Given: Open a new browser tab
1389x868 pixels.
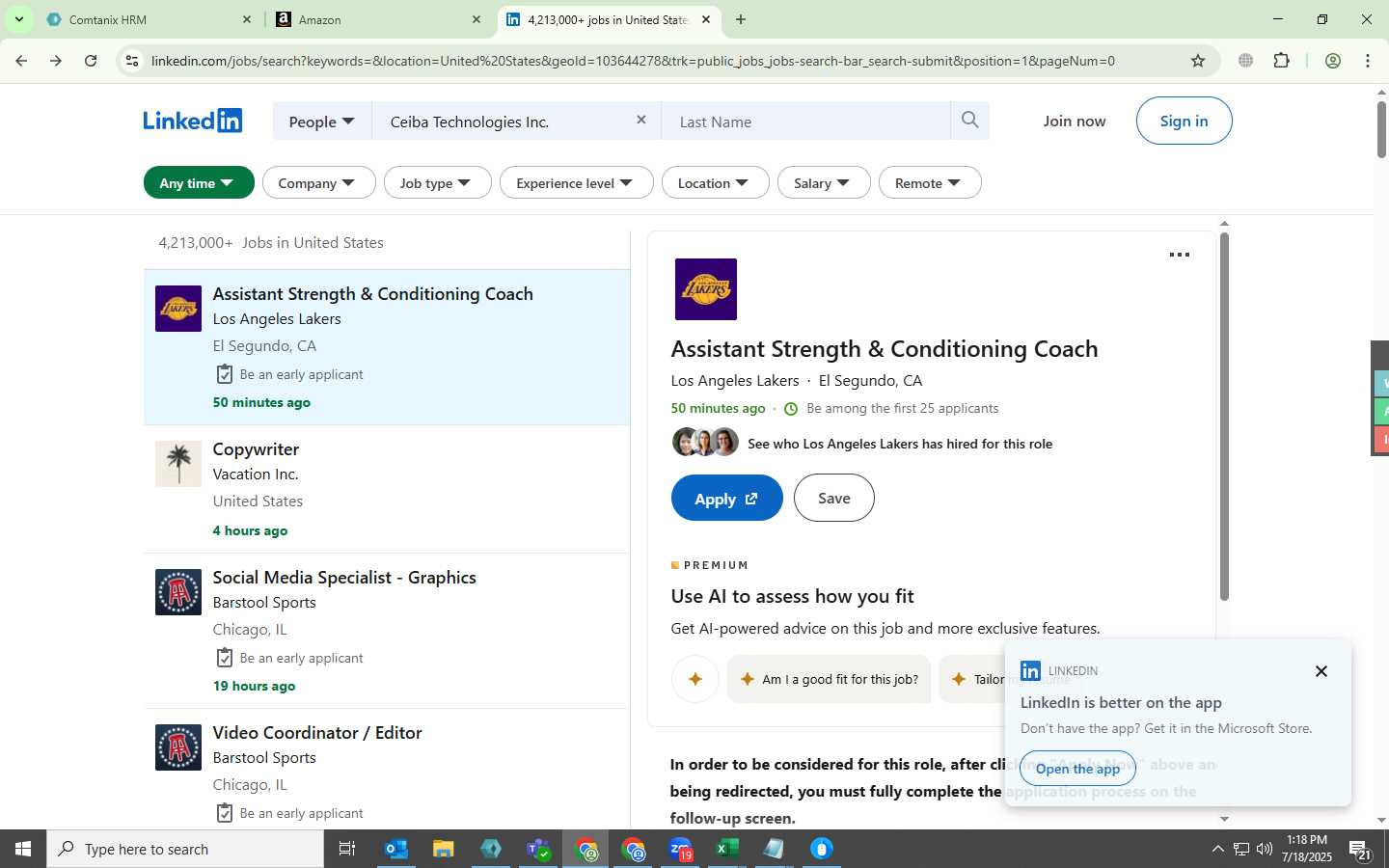Looking at the screenshot, I should click(741, 19).
